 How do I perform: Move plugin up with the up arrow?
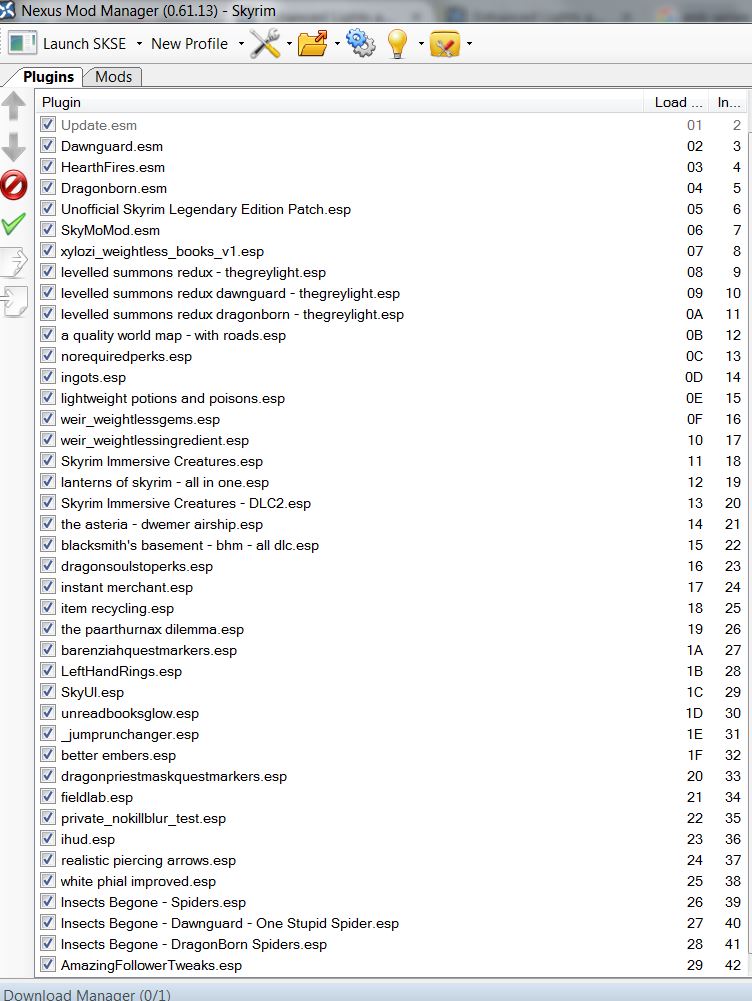13,105
